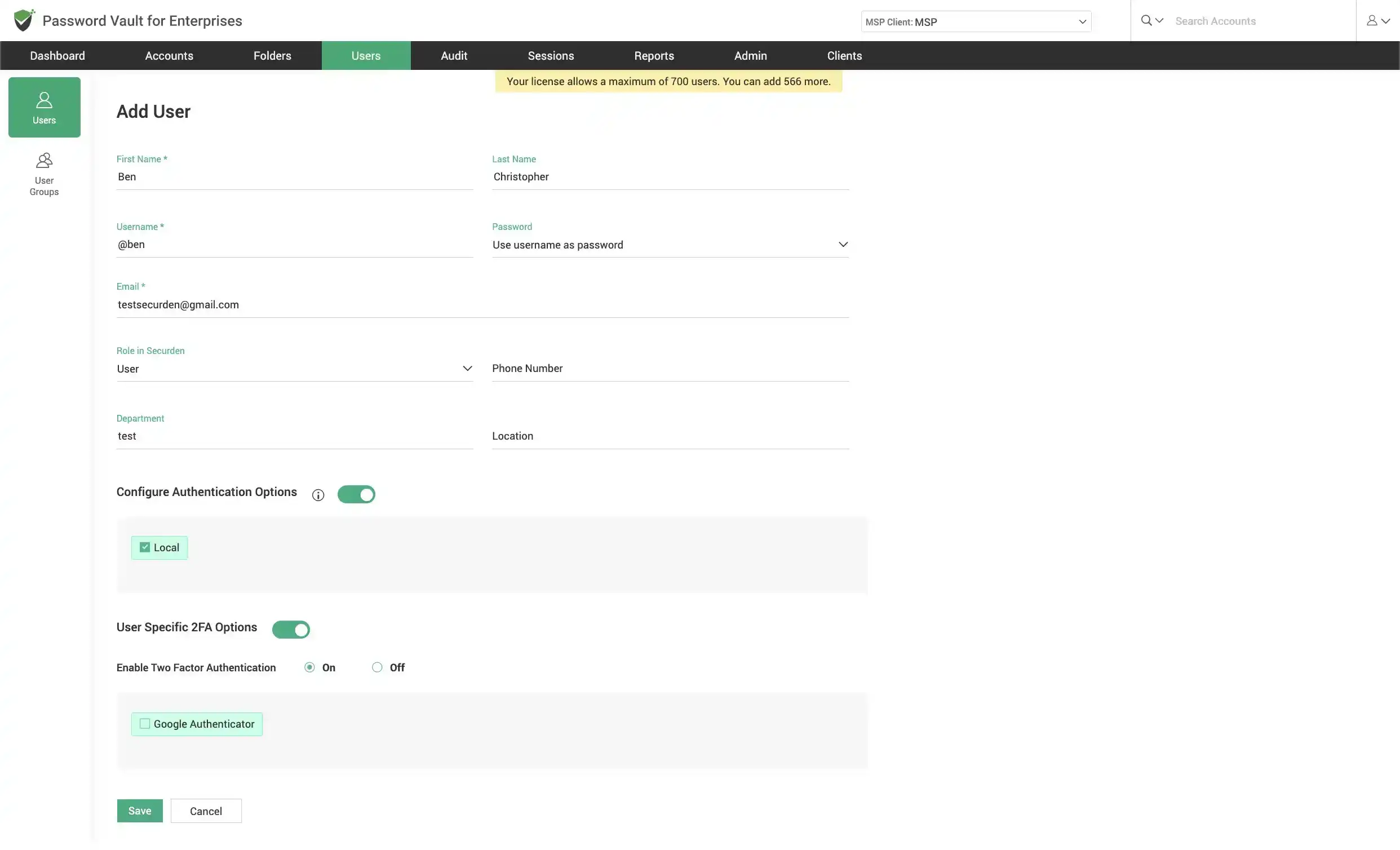
Task: Uncheck the Local authentication checkbox
Action: (x=145, y=547)
